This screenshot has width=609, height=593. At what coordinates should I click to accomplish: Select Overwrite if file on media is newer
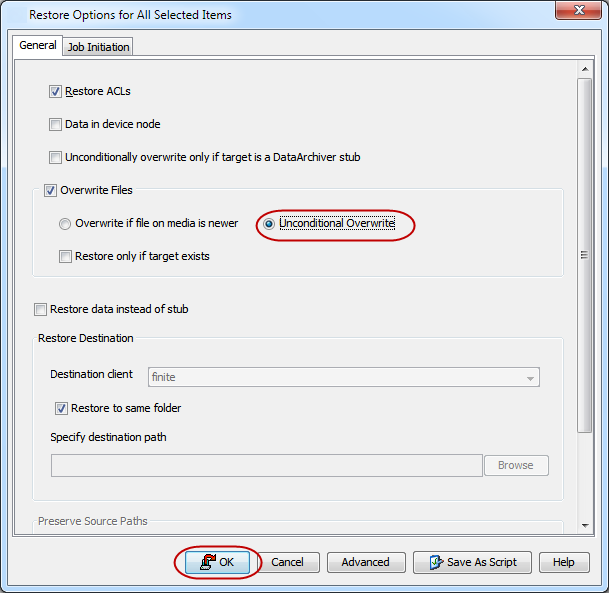[x=66, y=224]
